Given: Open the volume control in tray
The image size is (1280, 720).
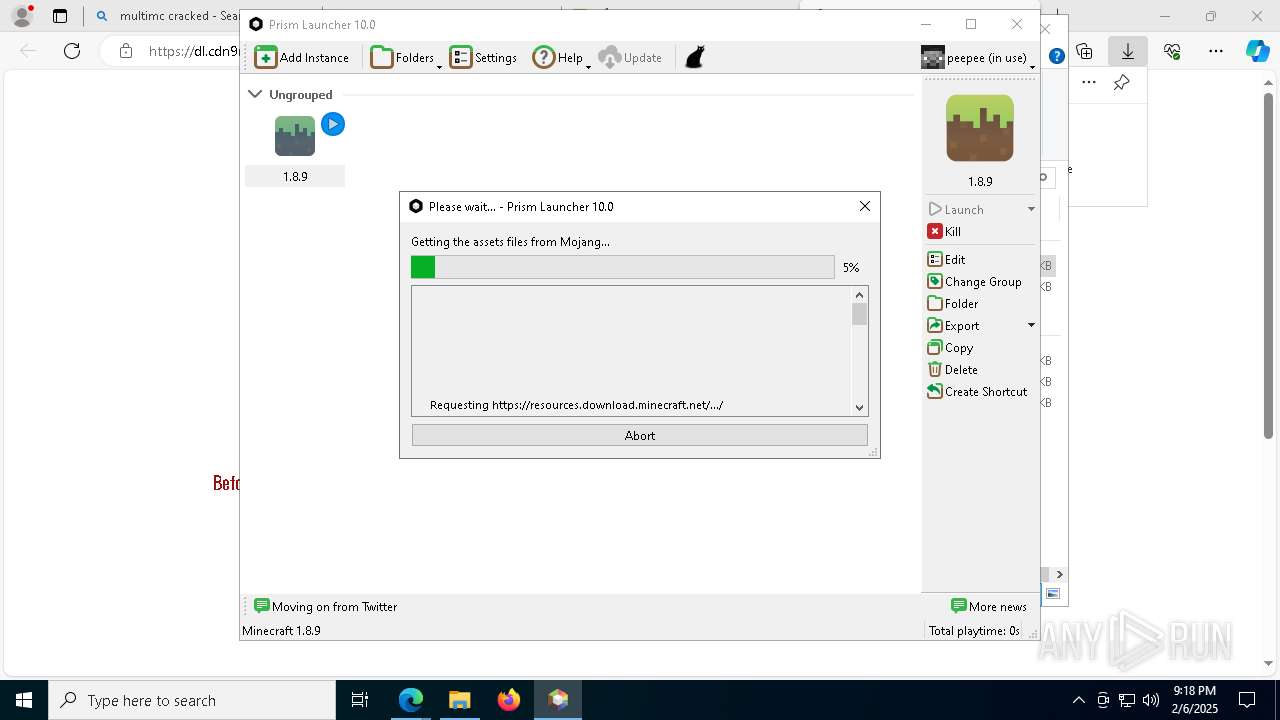Looking at the screenshot, I should 1151,700.
